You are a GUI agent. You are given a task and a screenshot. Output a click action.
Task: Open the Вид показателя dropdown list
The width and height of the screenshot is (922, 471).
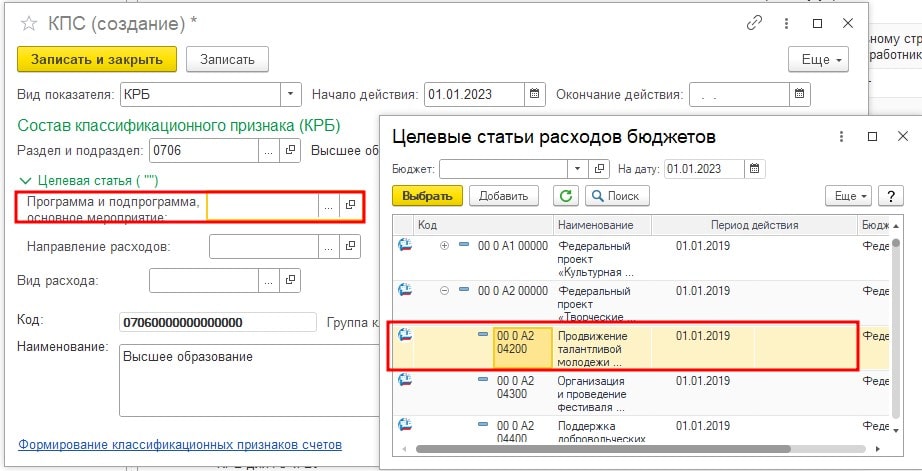290,95
